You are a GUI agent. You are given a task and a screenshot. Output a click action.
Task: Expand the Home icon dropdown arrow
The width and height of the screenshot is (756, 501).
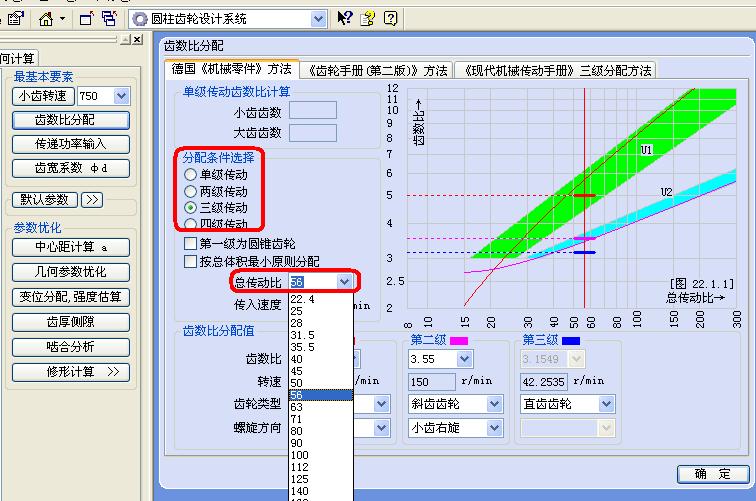(63, 19)
